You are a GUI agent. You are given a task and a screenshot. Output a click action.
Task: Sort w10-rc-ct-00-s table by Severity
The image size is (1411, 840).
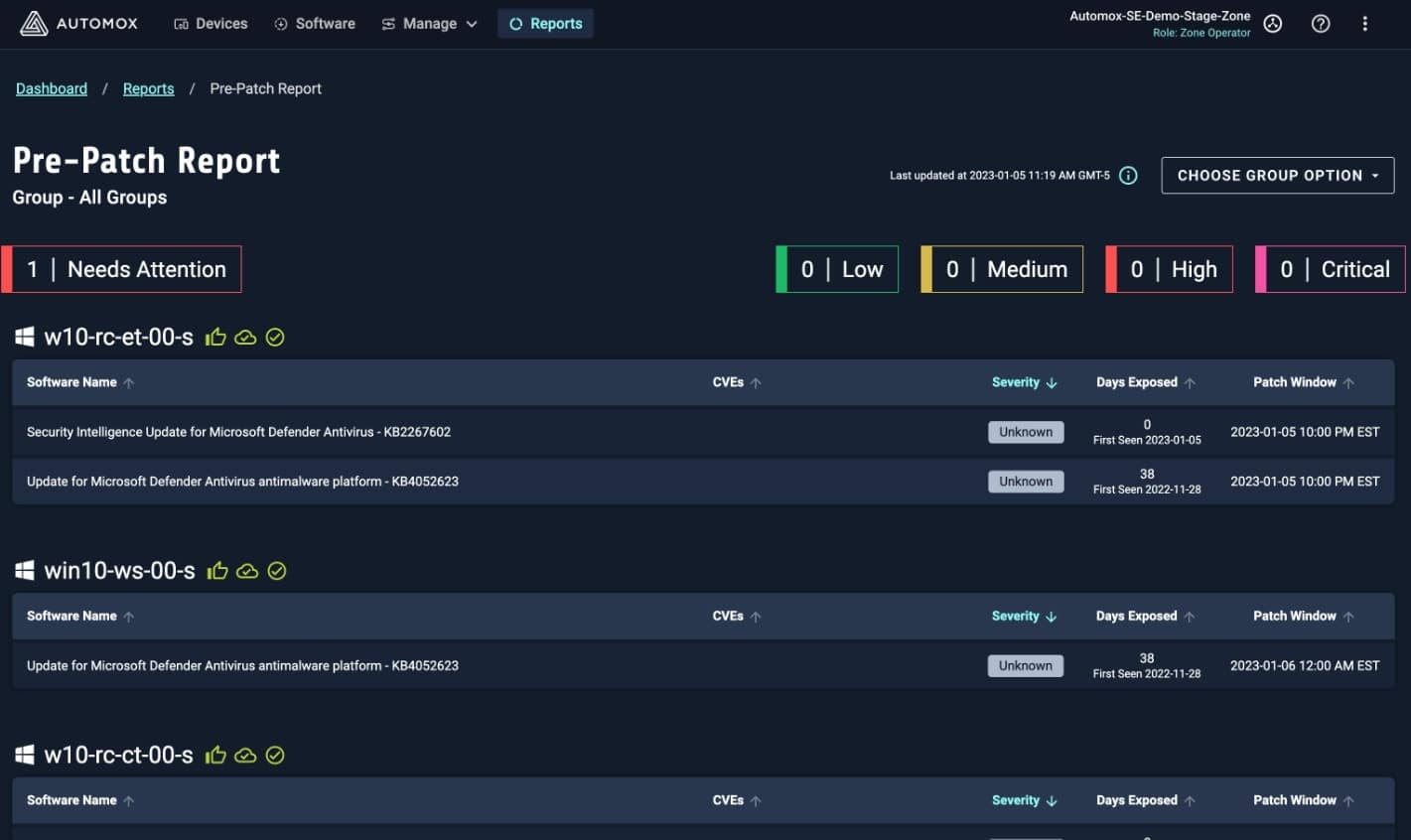coord(1025,800)
